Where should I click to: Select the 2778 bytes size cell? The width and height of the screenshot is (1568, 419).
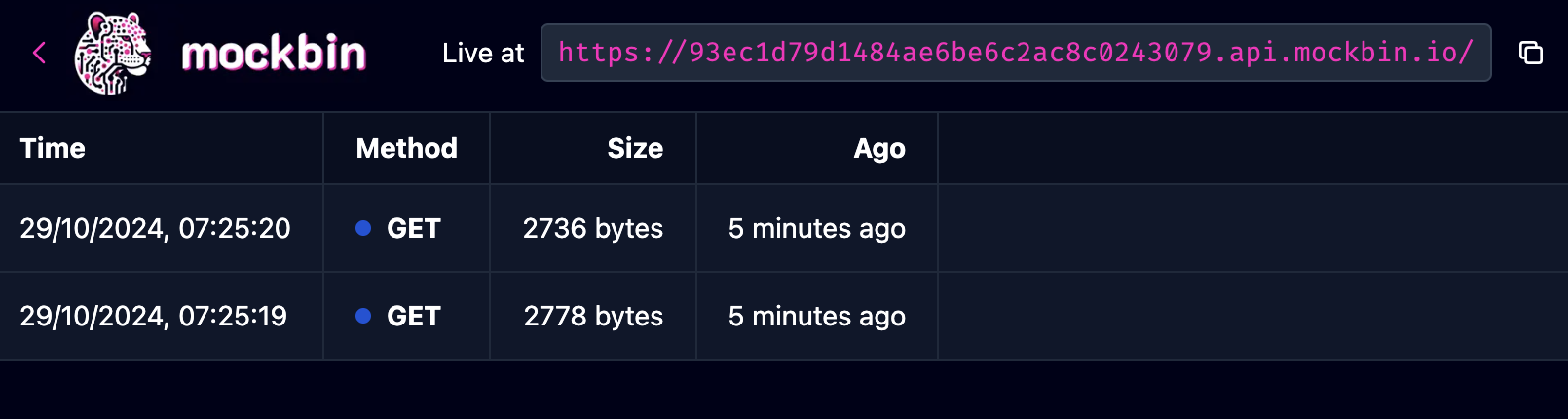(x=593, y=316)
